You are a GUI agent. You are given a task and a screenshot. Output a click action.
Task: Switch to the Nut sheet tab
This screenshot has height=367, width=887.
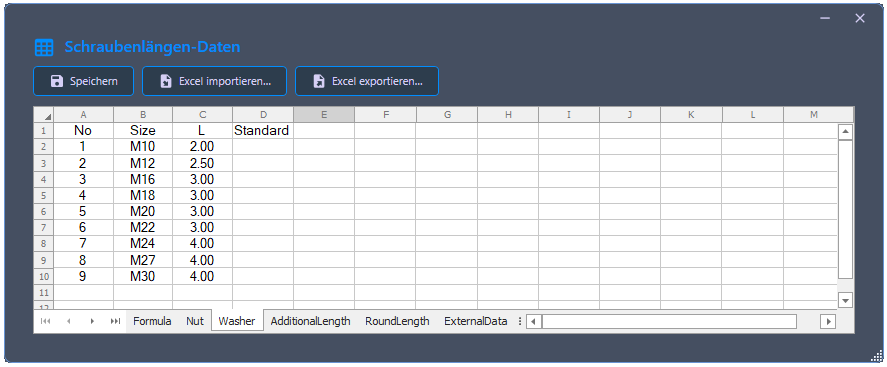195,321
